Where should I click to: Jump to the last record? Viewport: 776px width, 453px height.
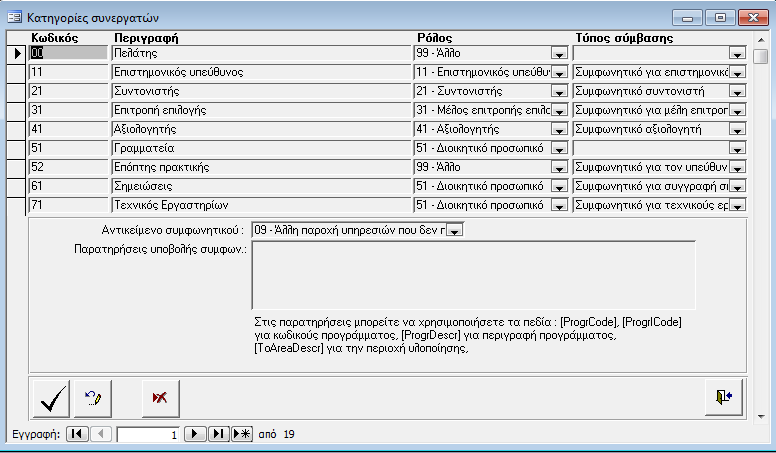pos(218,434)
